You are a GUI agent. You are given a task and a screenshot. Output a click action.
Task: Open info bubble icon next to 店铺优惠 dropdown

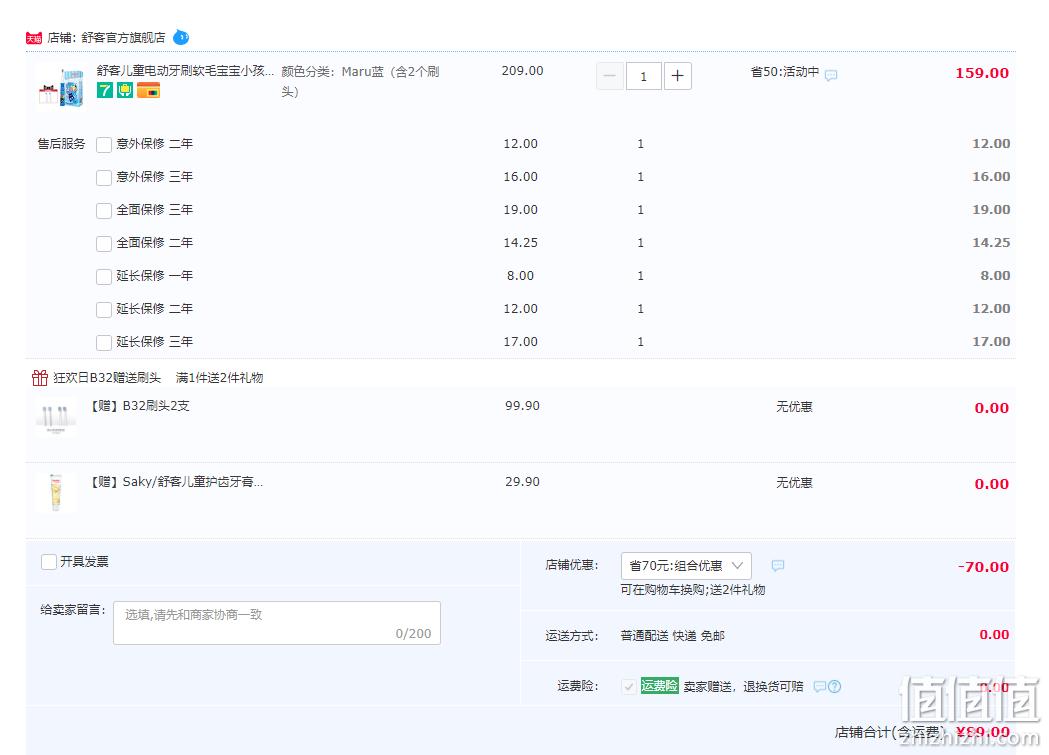point(777,566)
